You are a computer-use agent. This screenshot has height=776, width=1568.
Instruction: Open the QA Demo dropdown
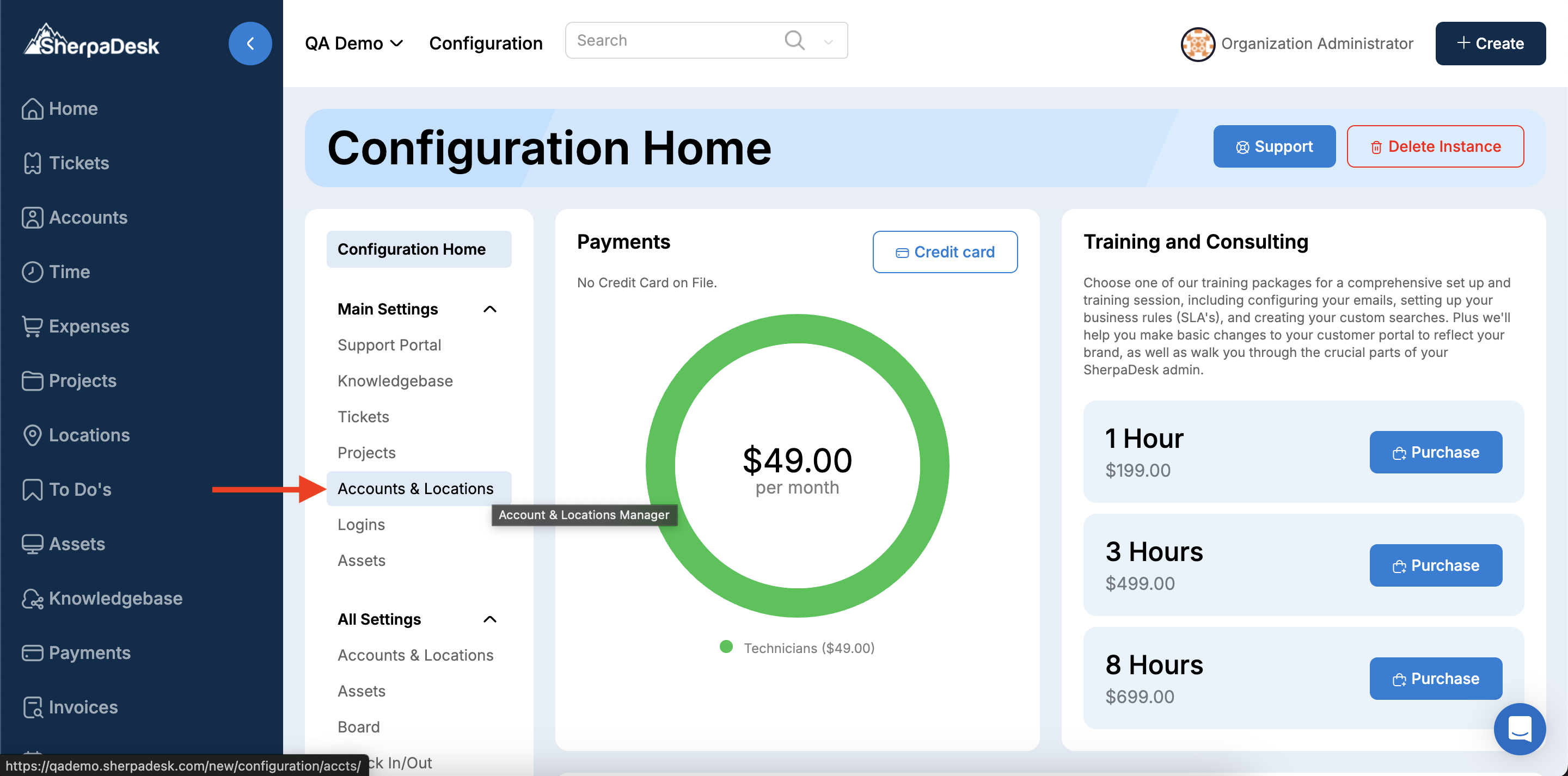[354, 43]
